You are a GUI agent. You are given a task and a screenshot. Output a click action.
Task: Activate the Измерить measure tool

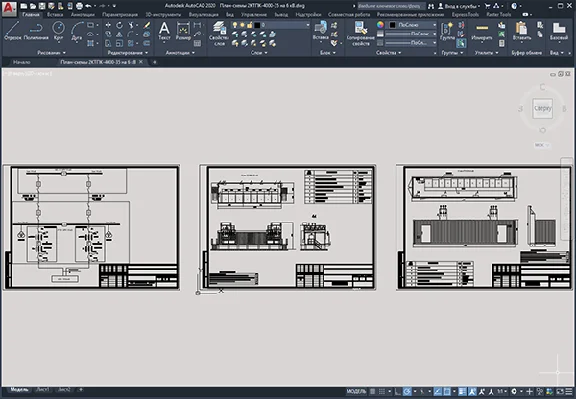(x=482, y=31)
